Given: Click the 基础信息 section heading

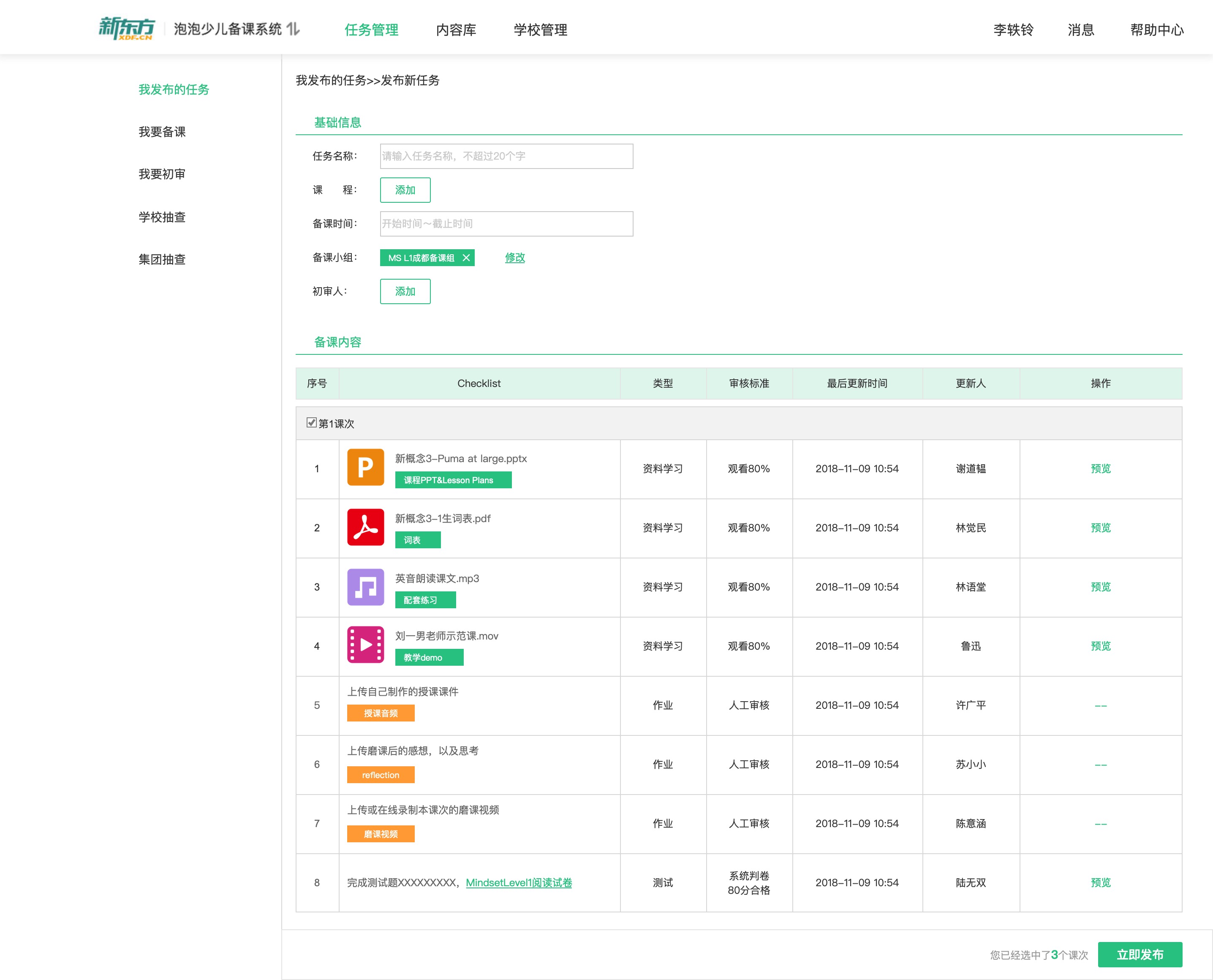Looking at the screenshot, I should point(337,122).
